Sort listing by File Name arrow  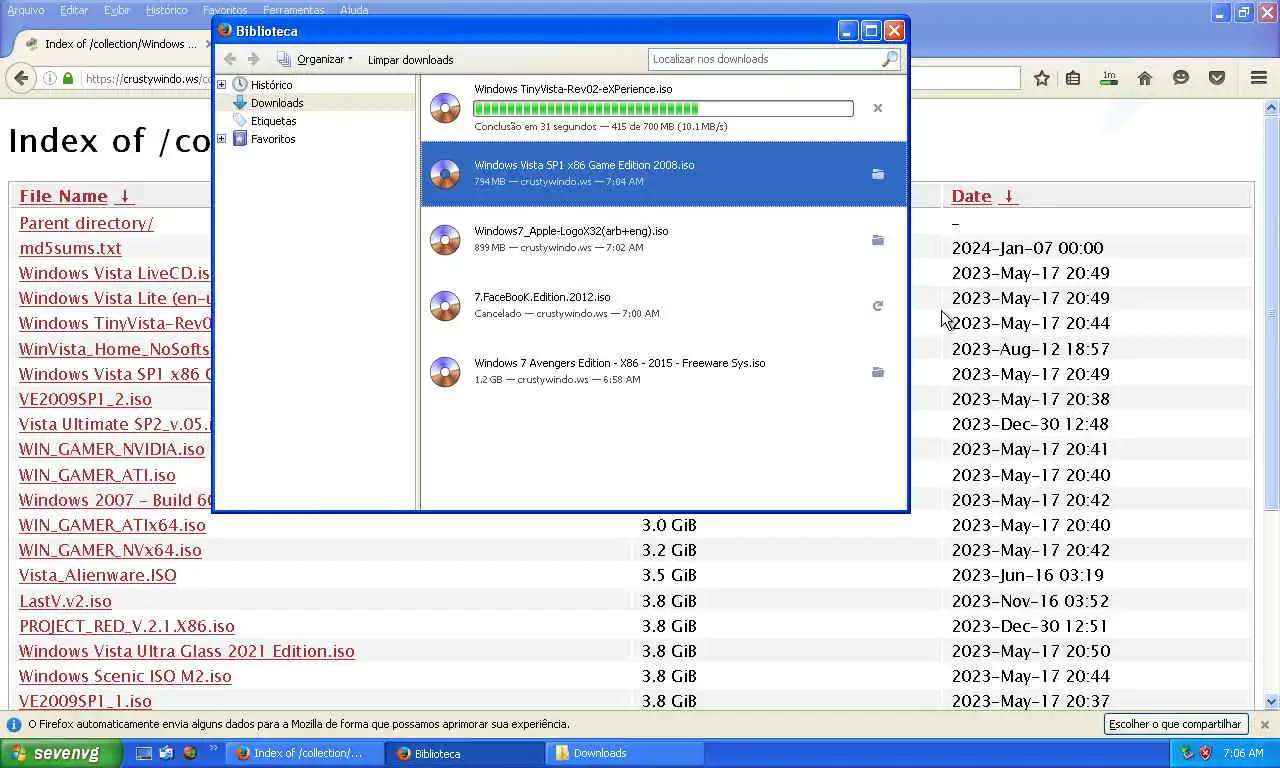[124, 196]
